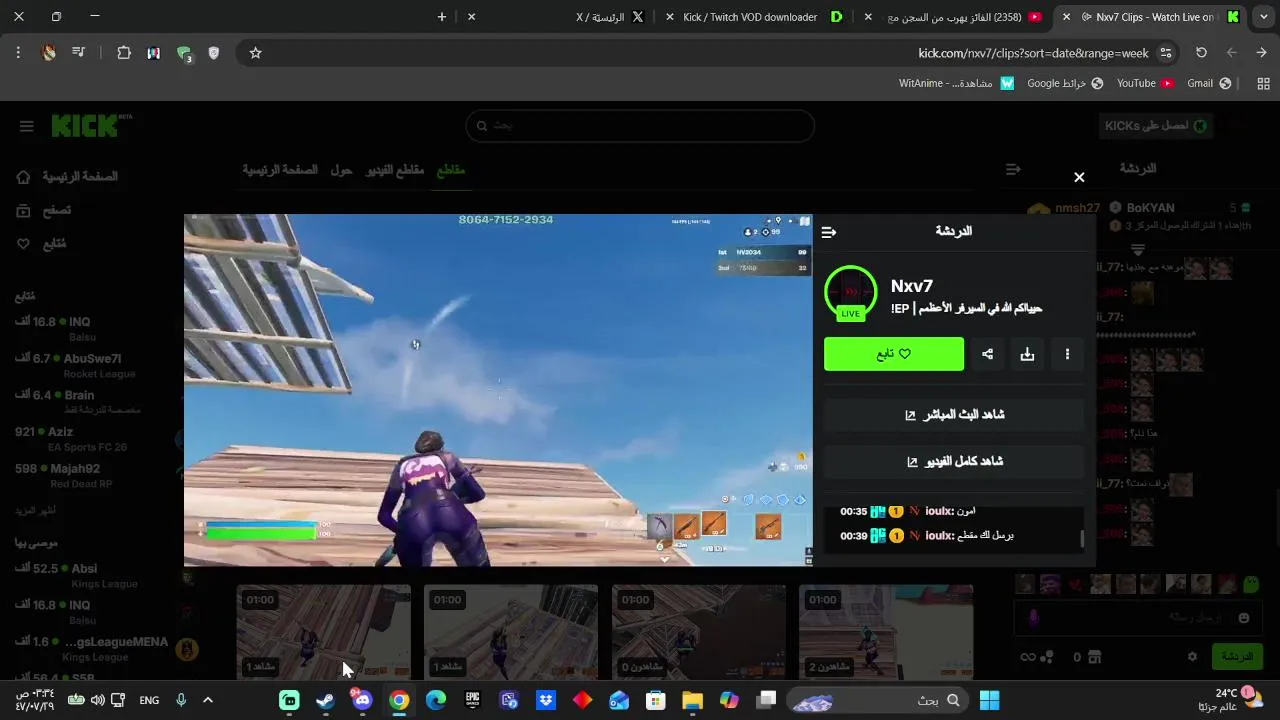1280x720 pixels.
Task: Open the extensions puzzle icon
Action: coord(124,53)
